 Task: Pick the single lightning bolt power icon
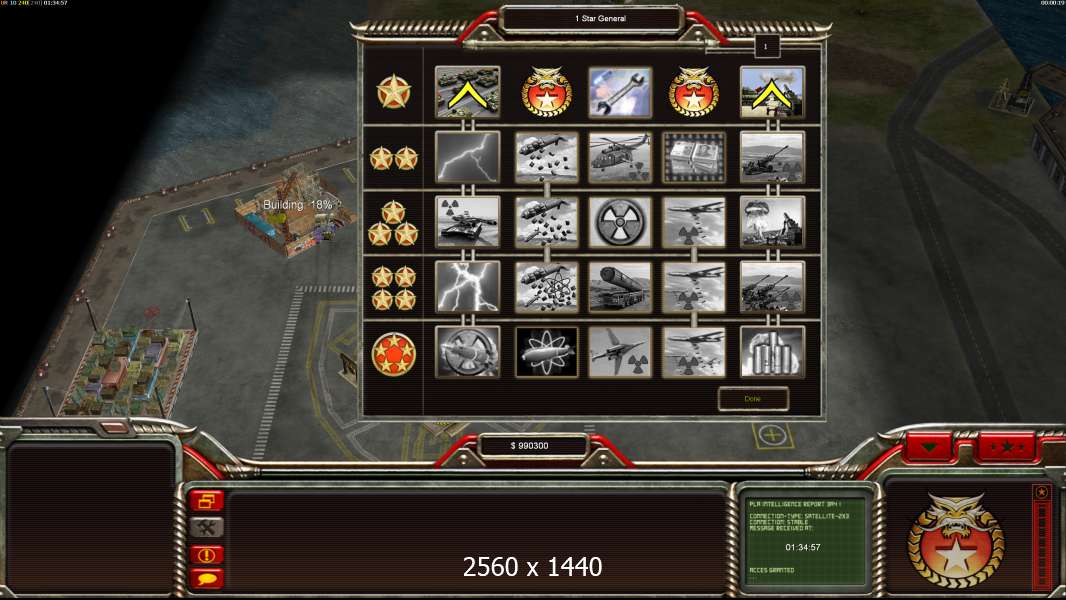467,157
